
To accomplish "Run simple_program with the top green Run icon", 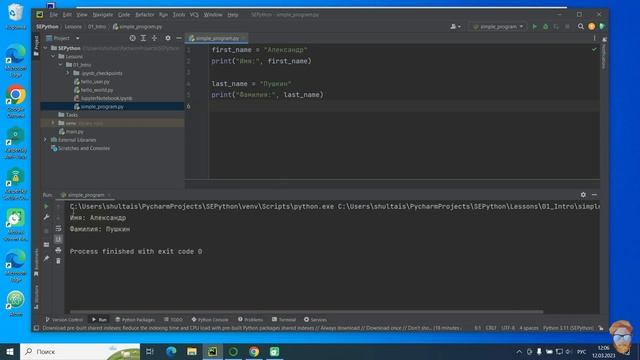I will click(535, 27).
